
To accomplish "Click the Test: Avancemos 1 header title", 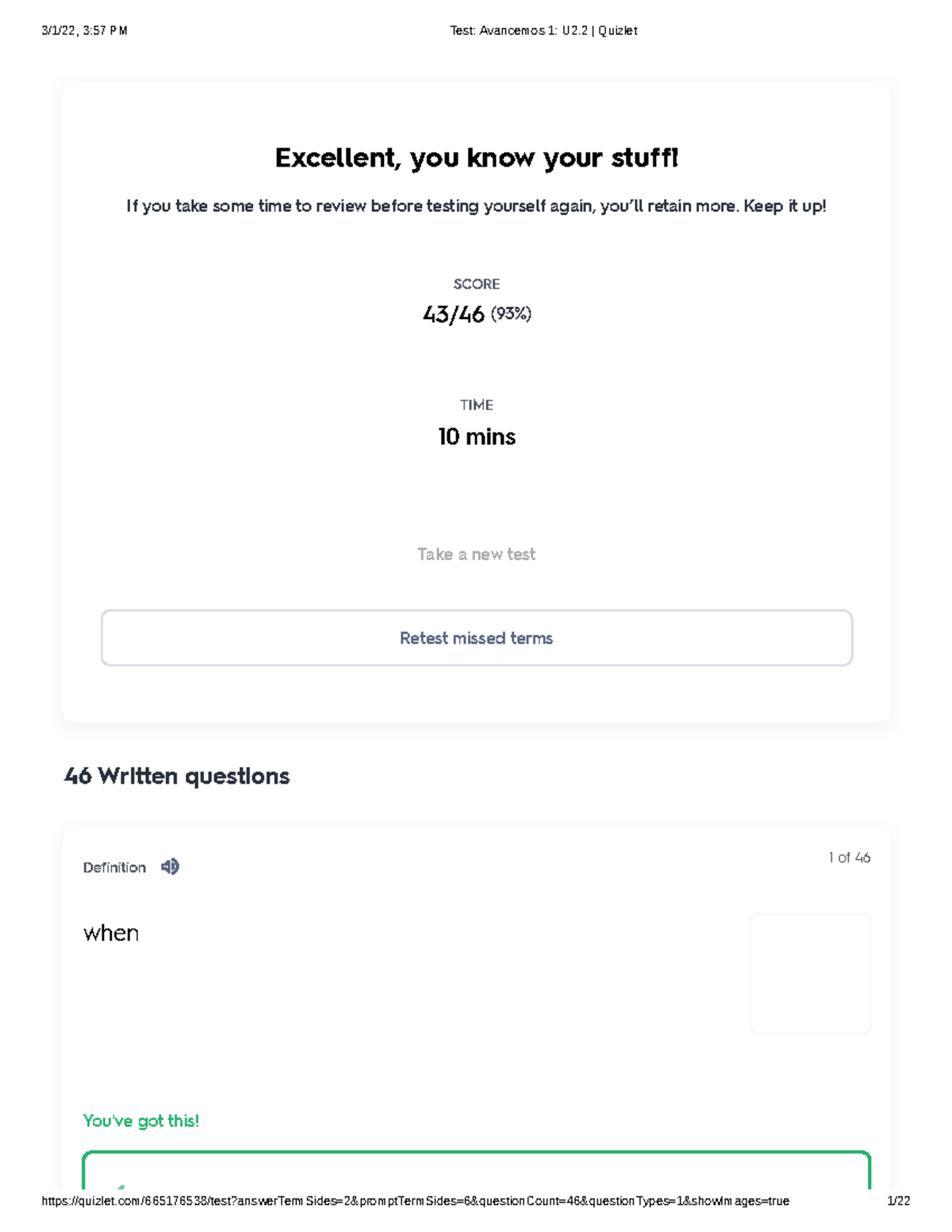I will click(x=543, y=30).
